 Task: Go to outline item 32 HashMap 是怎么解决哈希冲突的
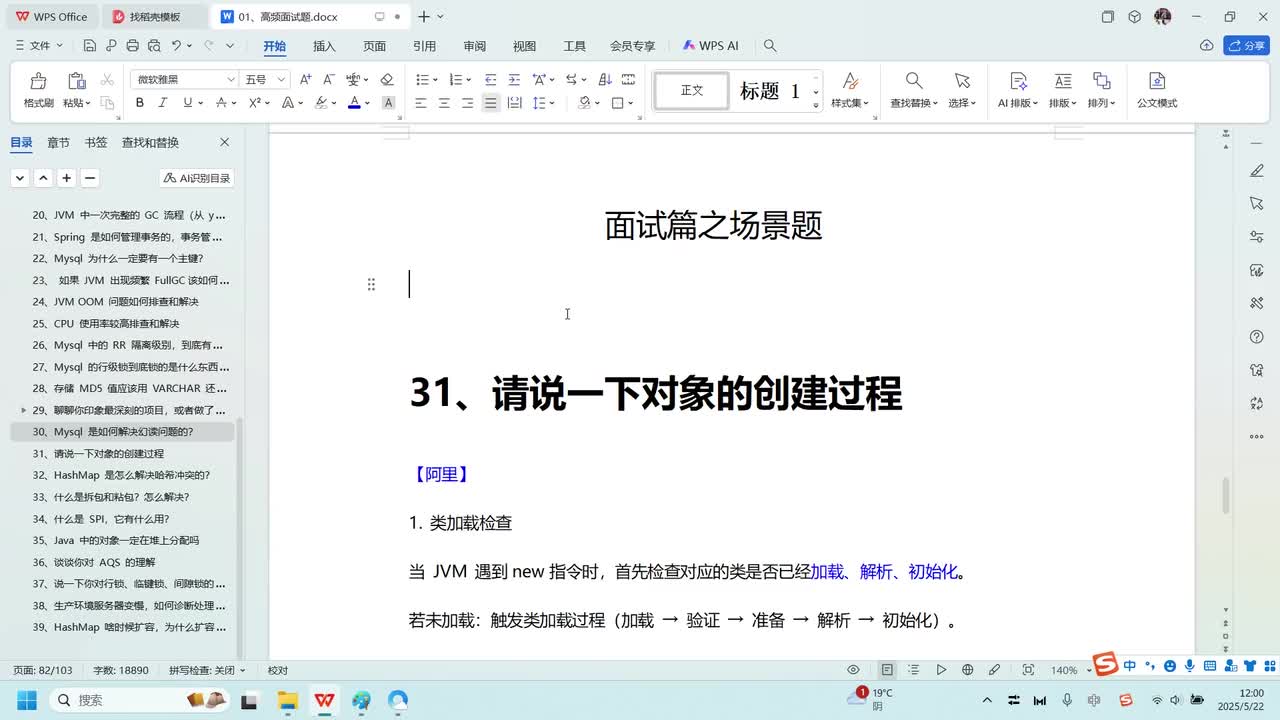(122, 475)
